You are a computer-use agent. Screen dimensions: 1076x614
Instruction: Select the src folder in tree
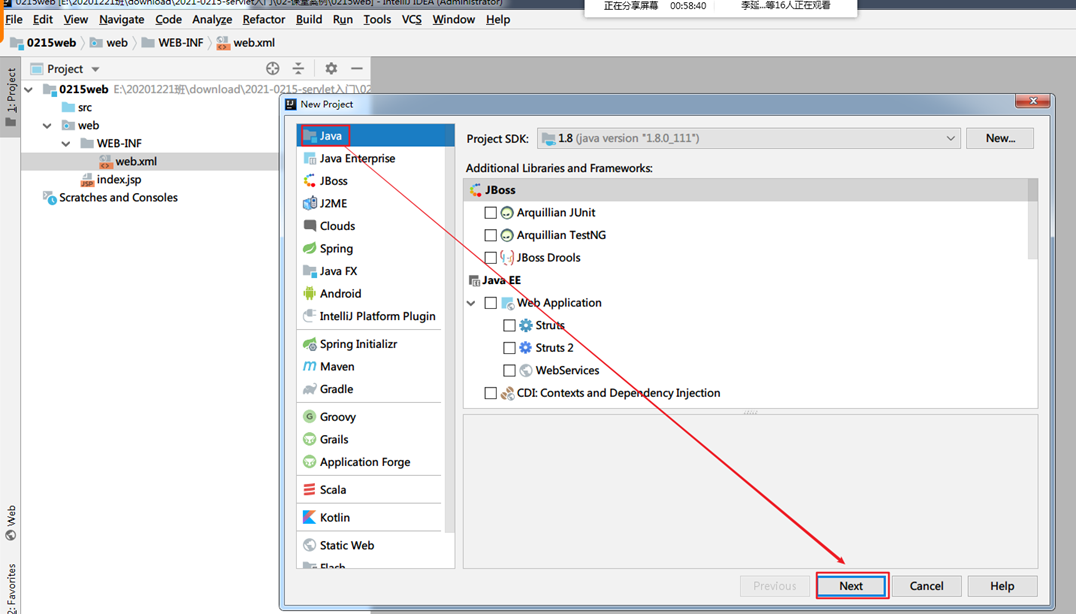(x=77, y=108)
